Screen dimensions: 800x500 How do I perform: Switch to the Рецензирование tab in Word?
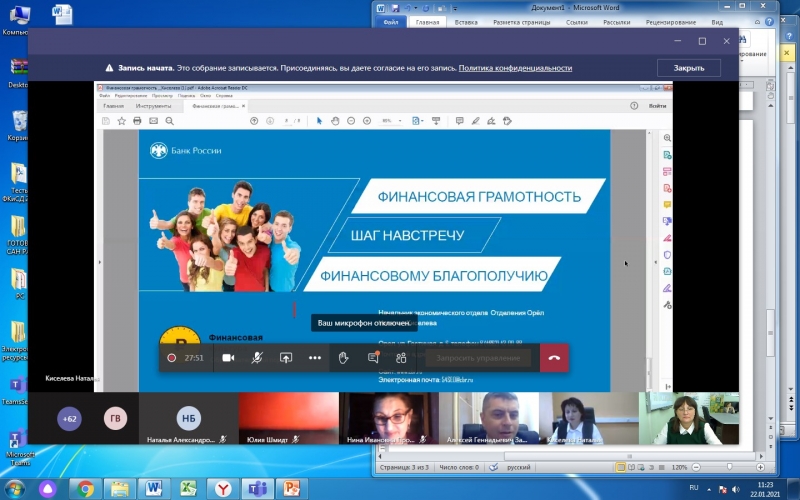pyautogui.click(x=670, y=22)
